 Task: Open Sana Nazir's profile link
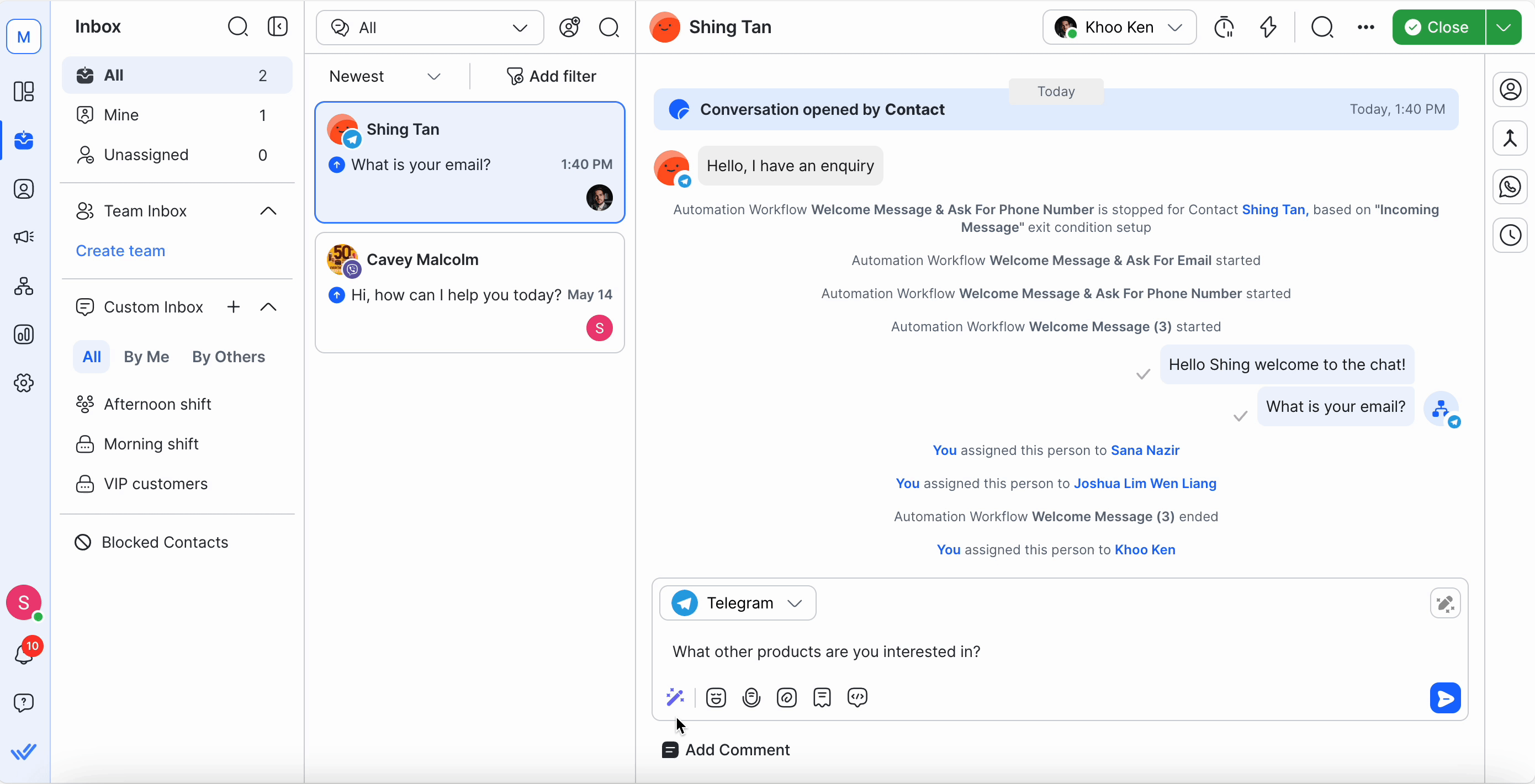click(1145, 450)
